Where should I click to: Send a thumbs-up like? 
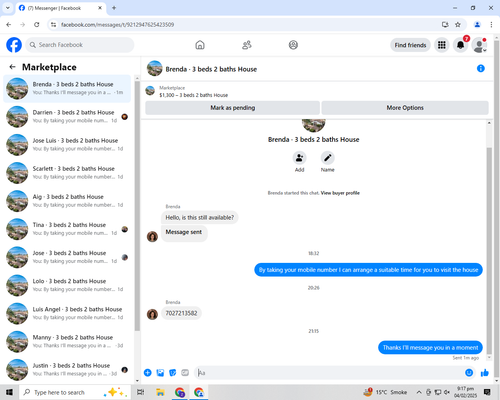click(485, 373)
